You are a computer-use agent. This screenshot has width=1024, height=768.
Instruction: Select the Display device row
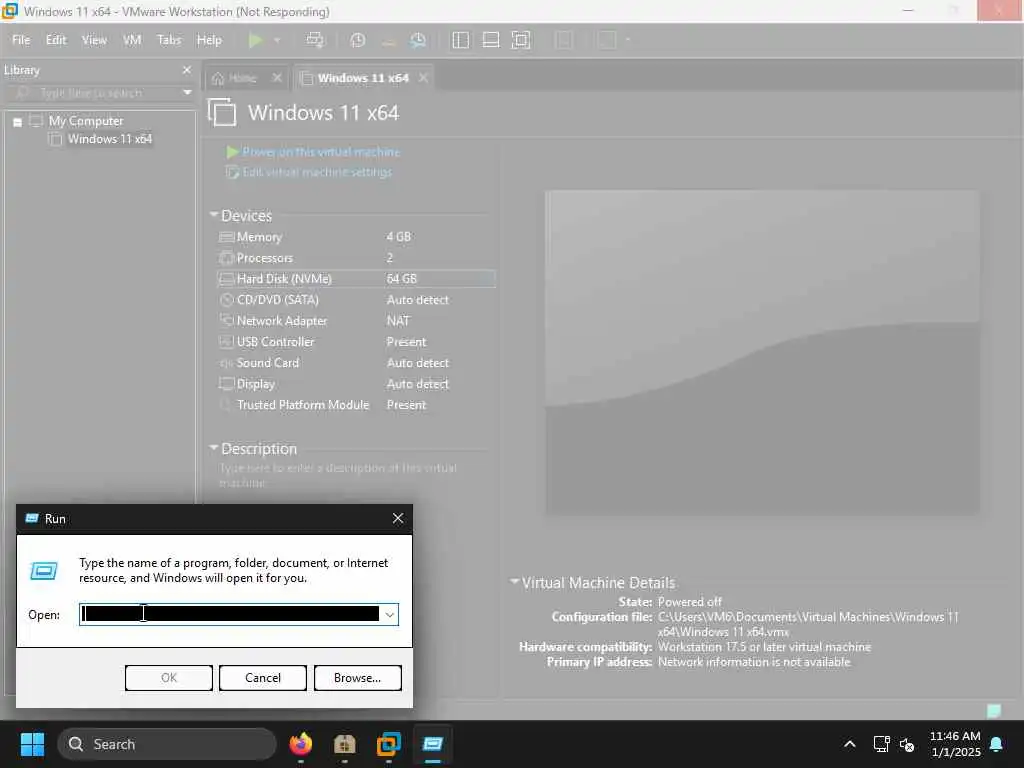pos(356,383)
